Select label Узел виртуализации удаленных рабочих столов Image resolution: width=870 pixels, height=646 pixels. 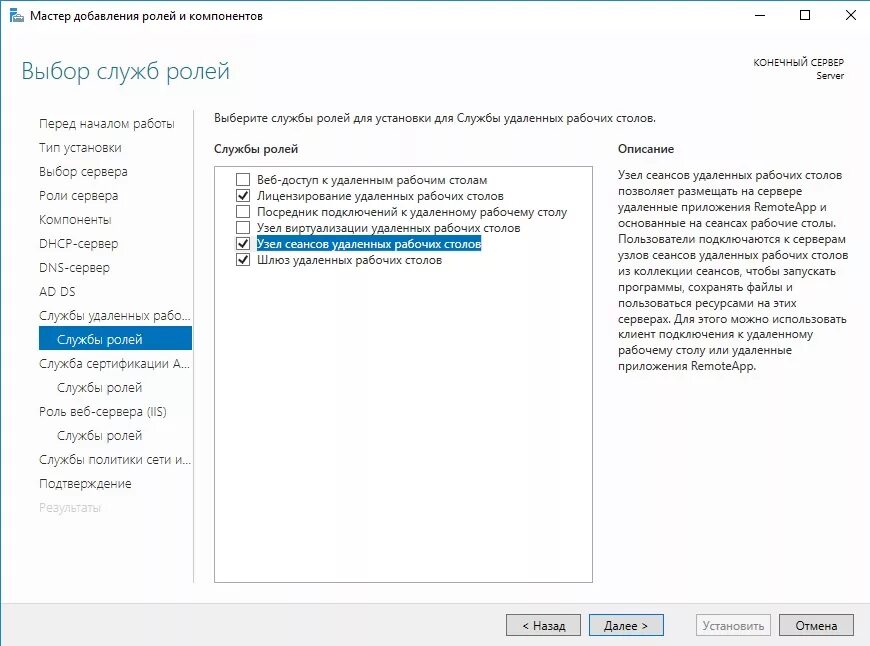tap(388, 228)
